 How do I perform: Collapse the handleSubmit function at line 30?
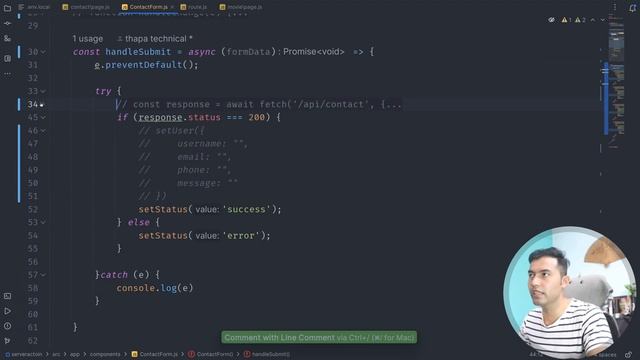click(43, 52)
